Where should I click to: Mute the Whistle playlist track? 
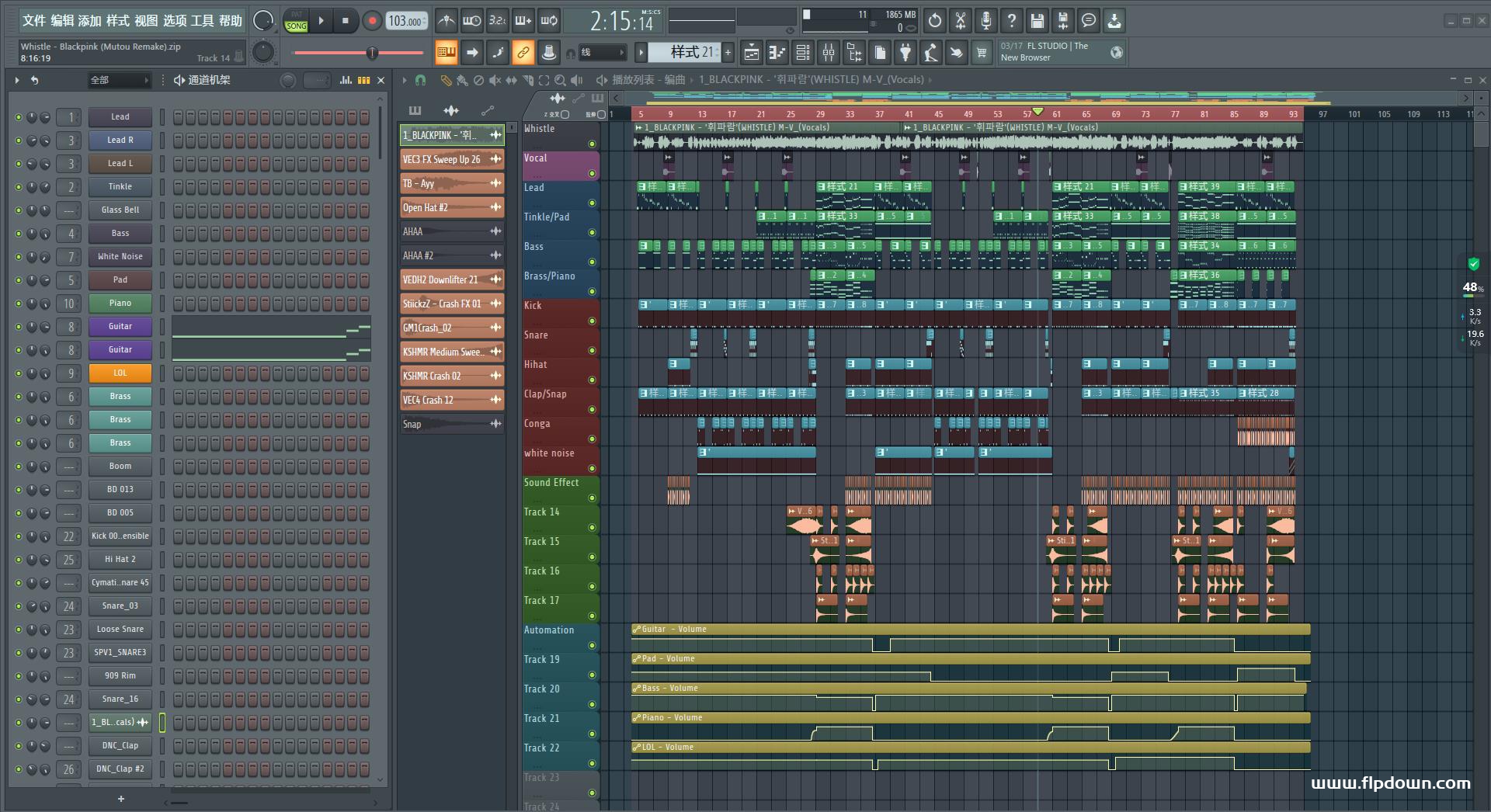pos(592,144)
